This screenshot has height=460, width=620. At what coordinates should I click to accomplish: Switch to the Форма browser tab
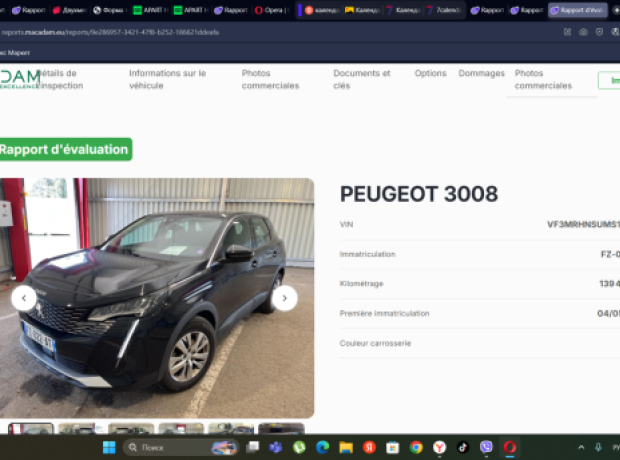coord(110,10)
